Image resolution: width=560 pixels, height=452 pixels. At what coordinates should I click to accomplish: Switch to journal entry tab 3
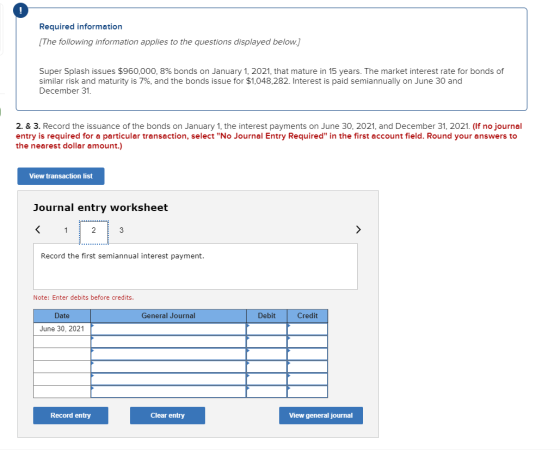point(121,230)
